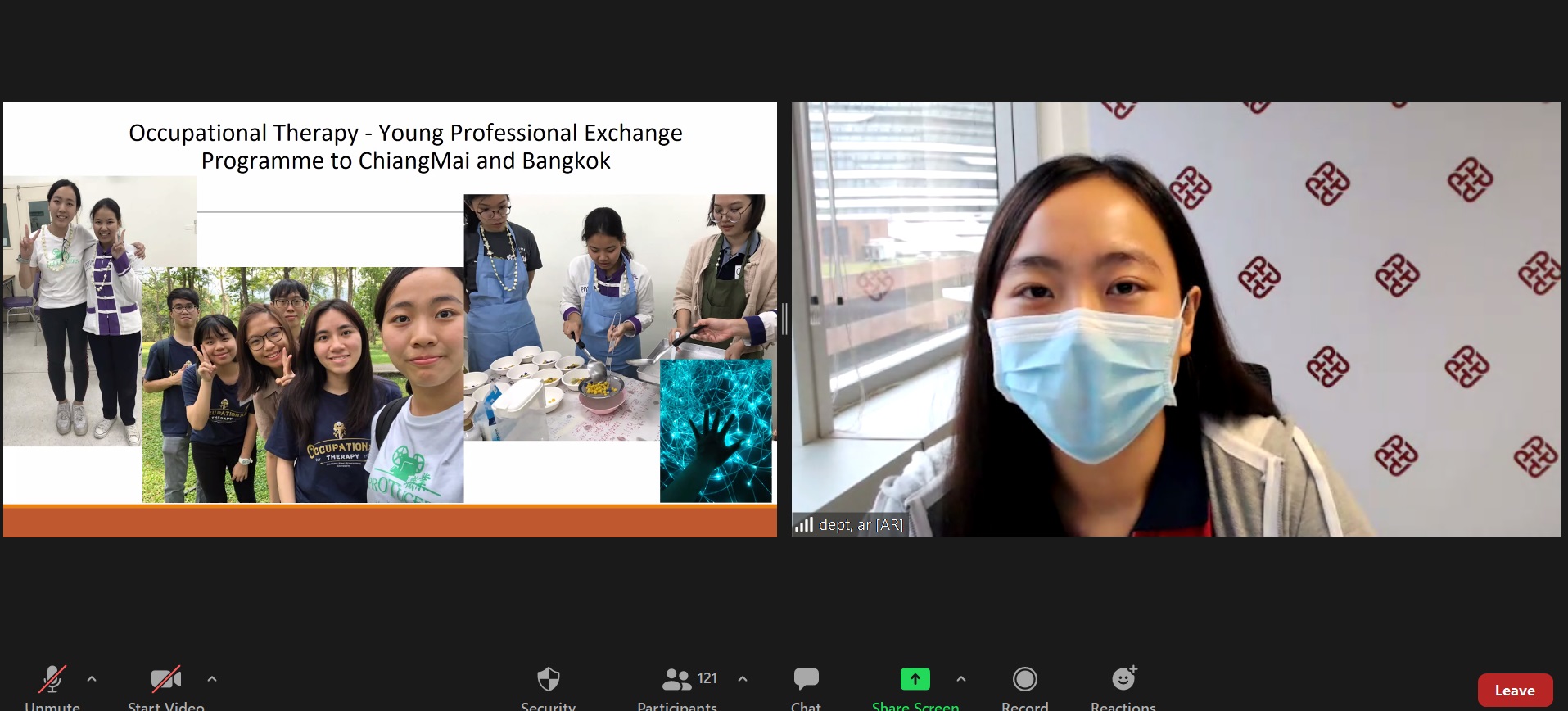This screenshot has height=711, width=1568.
Task: Expand the arrow next to Participants
Action: point(743,679)
